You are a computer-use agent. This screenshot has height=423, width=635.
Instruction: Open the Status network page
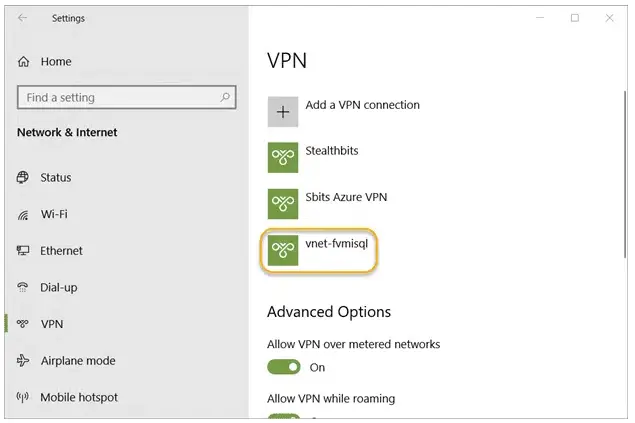coord(55,178)
